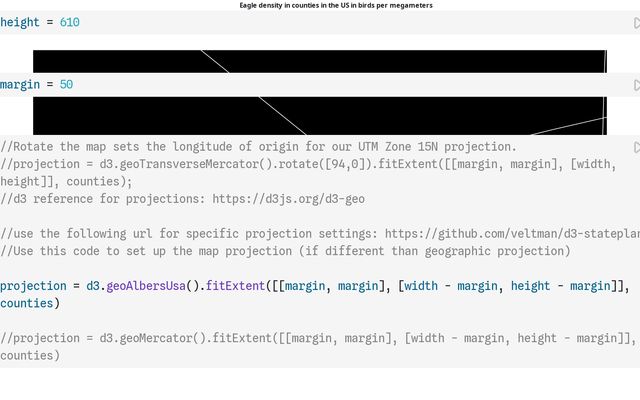Click the margin value 50

coord(66,85)
